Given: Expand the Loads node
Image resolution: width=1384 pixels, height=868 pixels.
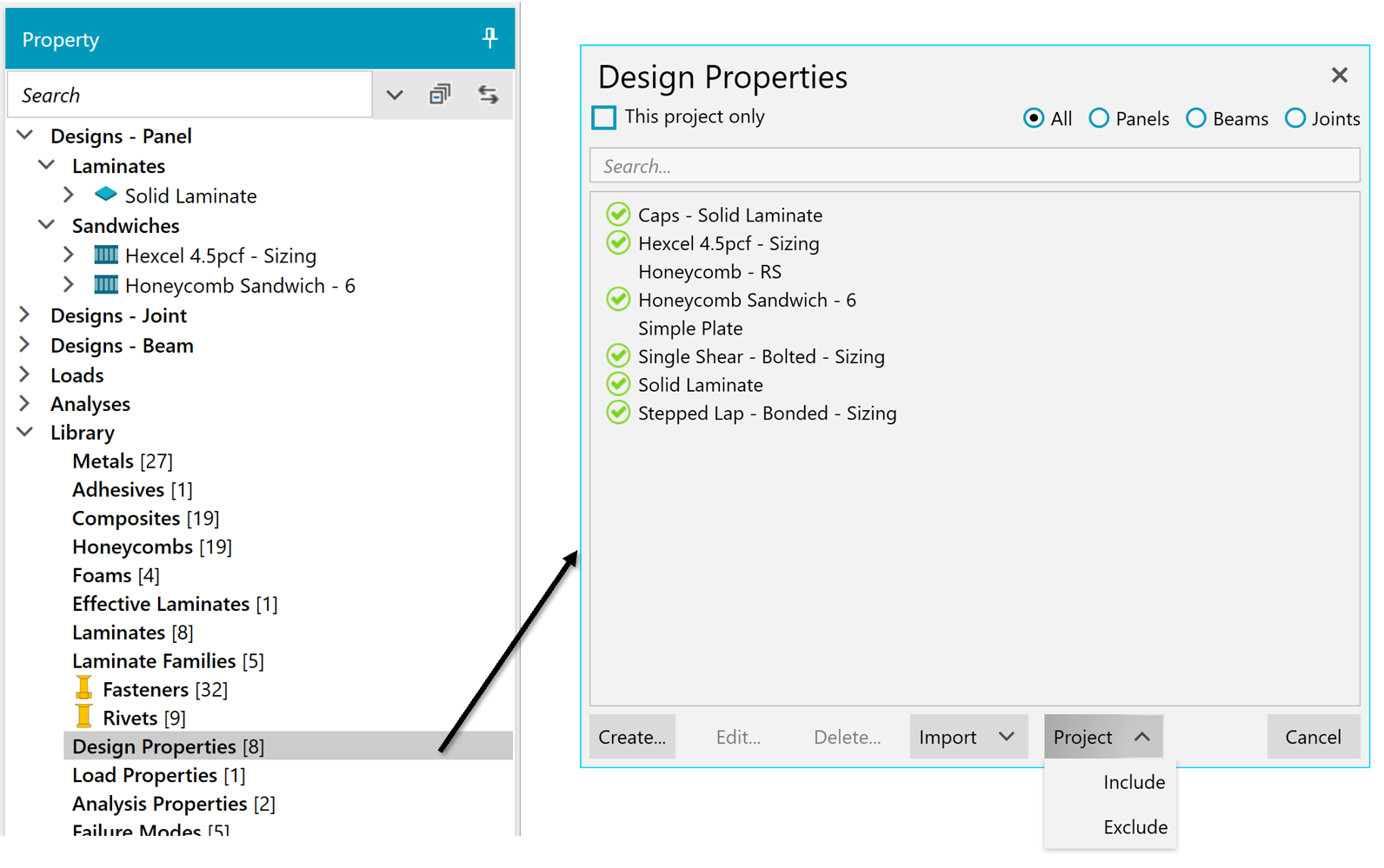Looking at the screenshot, I should pyautogui.click(x=25, y=374).
